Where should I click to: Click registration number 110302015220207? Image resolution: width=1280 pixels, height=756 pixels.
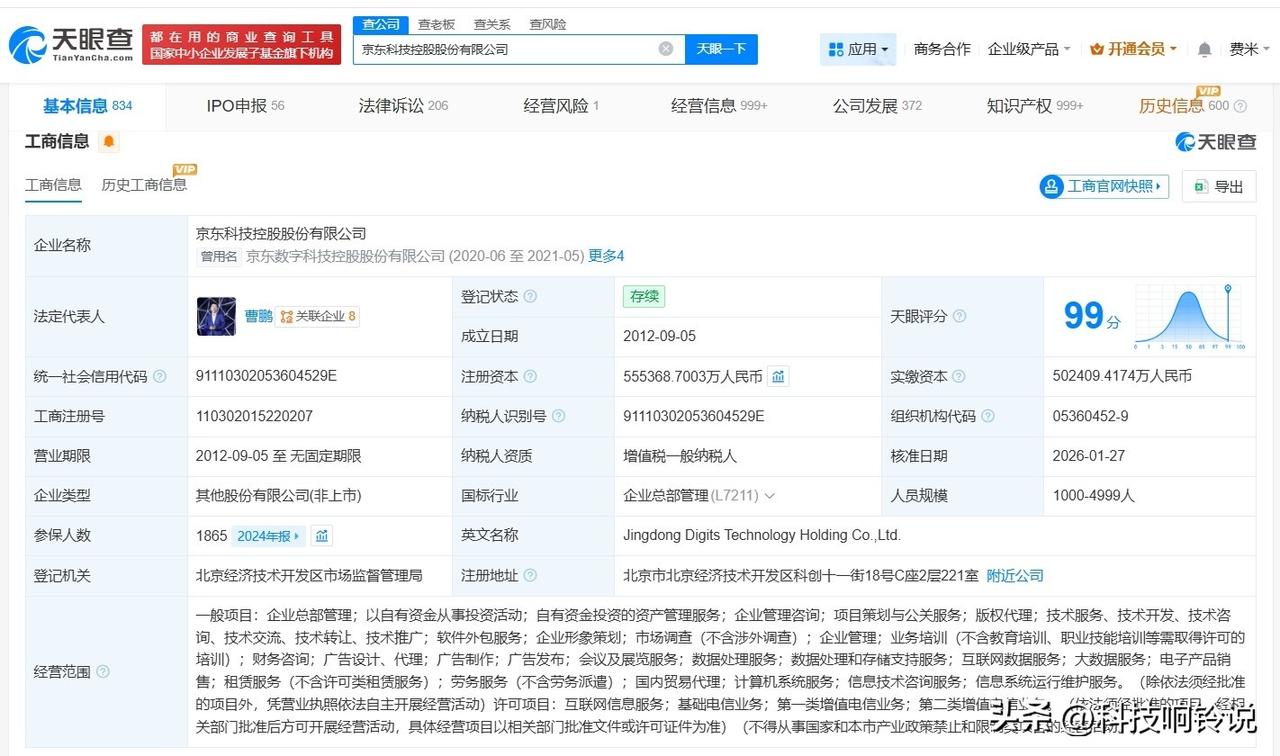coord(254,416)
